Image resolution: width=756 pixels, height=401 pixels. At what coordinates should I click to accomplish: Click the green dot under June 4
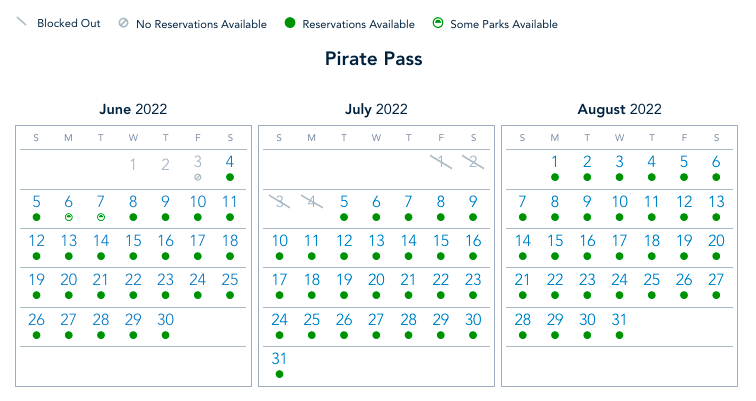[x=230, y=177]
